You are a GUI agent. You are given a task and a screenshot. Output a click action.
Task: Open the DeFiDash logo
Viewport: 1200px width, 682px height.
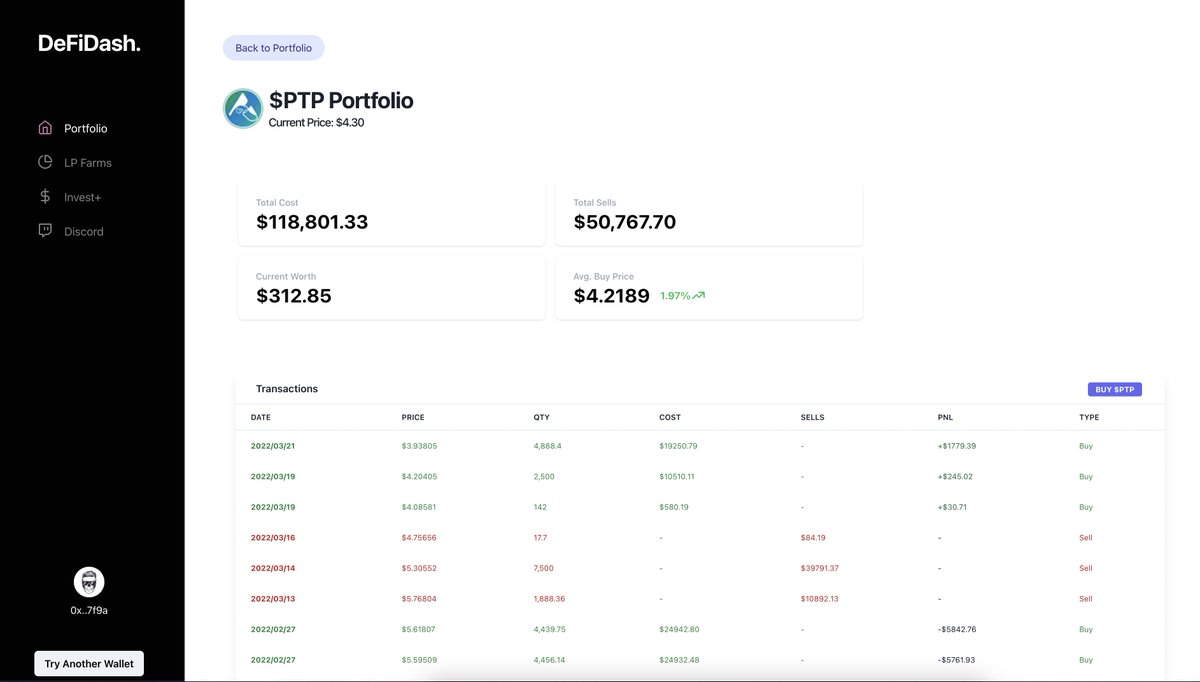coord(89,43)
